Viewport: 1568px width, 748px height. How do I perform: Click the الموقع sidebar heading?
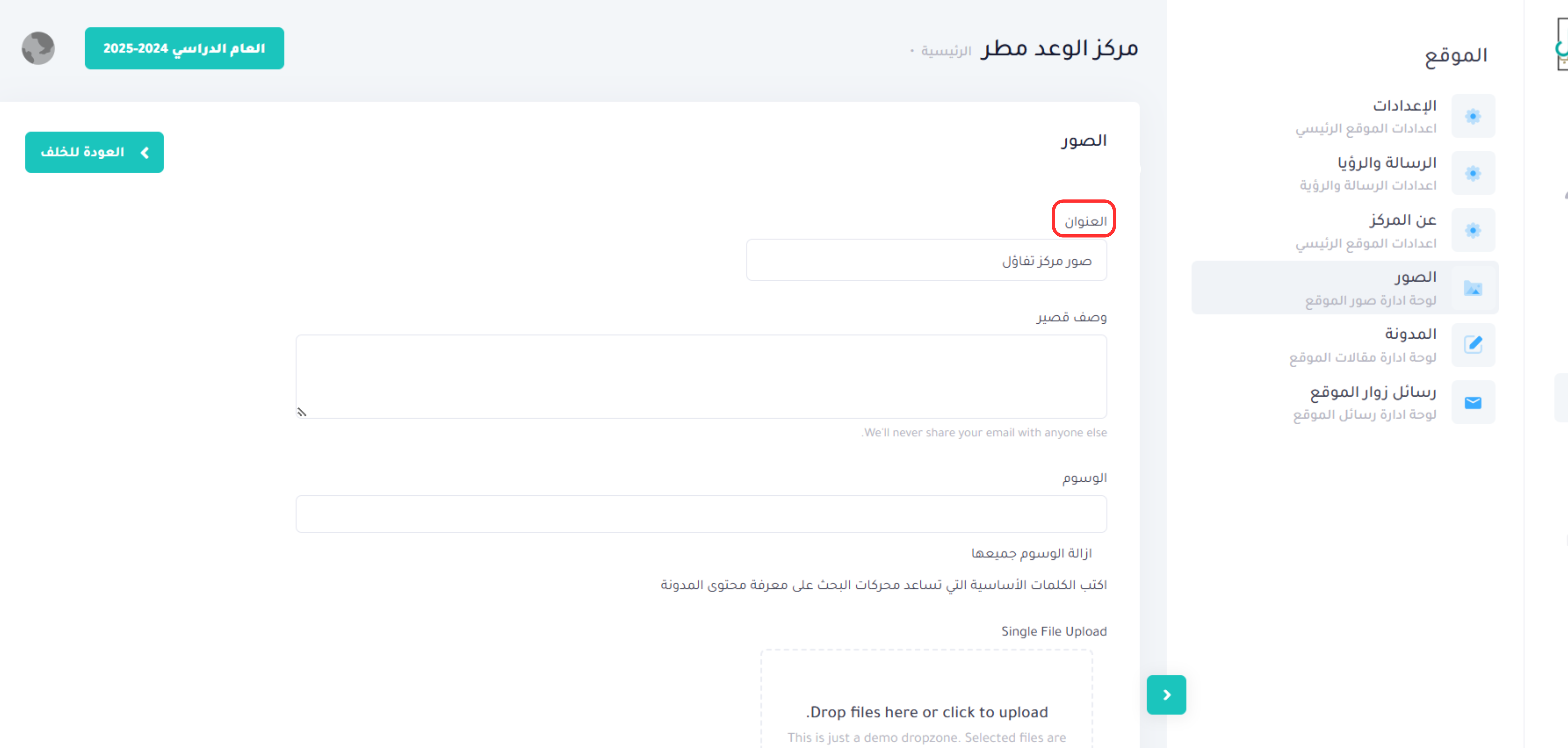[x=1456, y=55]
